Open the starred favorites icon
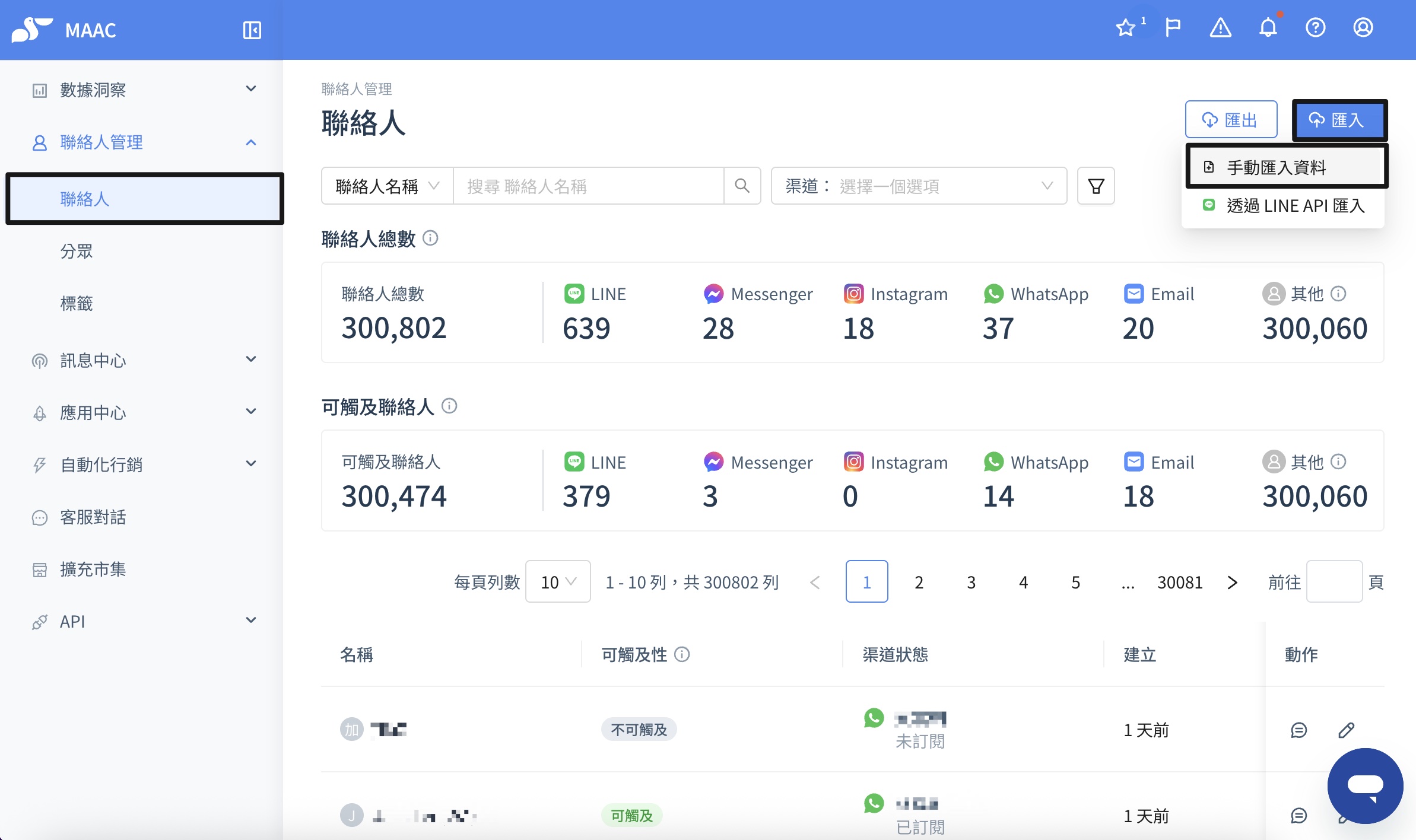 (x=1126, y=28)
